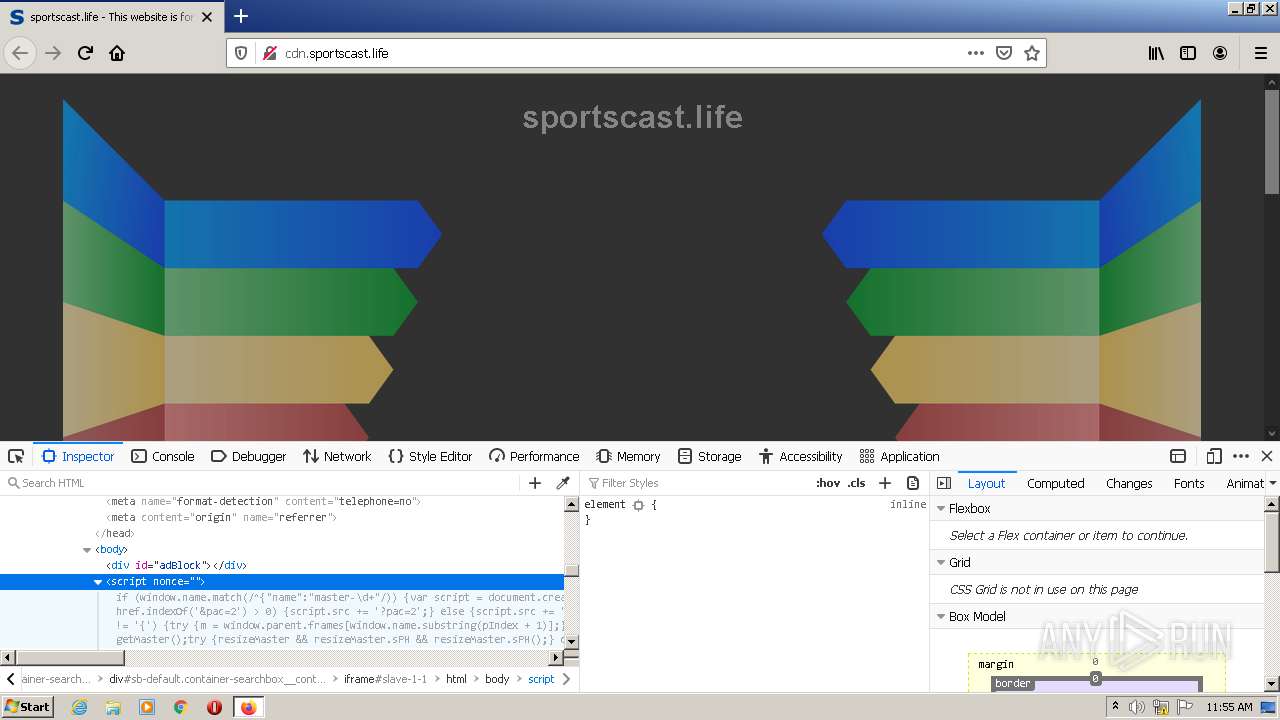
Task: Select iframe#slave-1-1 breadcrumb
Action: pos(385,679)
